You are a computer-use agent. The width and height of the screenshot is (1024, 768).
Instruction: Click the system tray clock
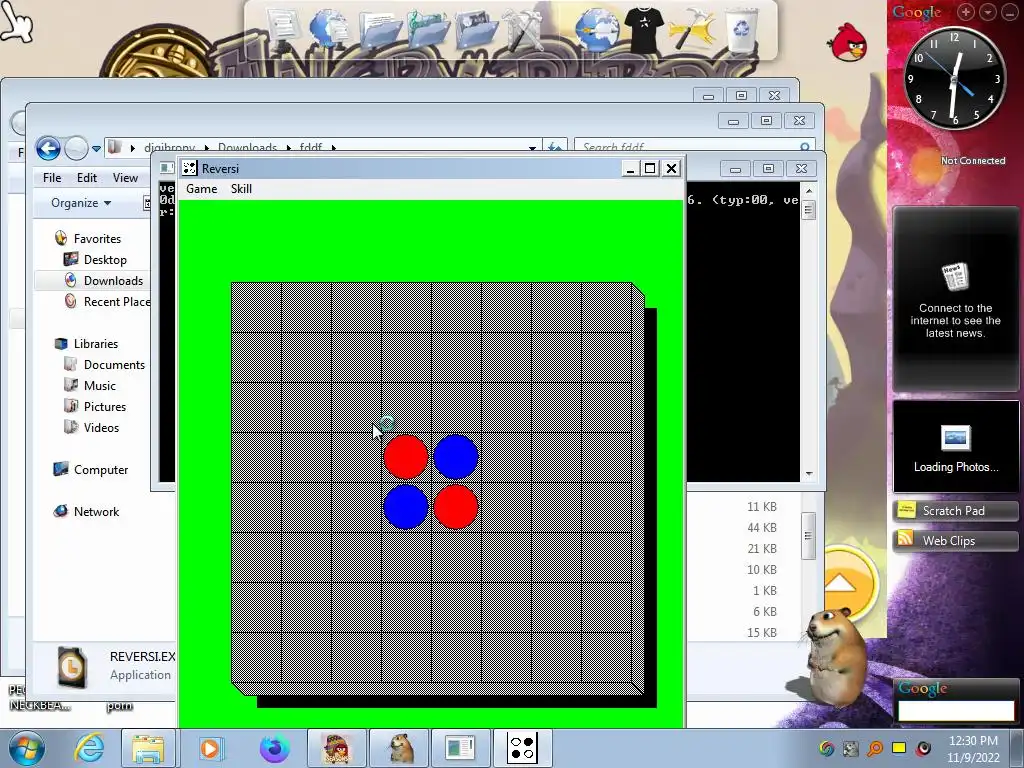(973, 748)
